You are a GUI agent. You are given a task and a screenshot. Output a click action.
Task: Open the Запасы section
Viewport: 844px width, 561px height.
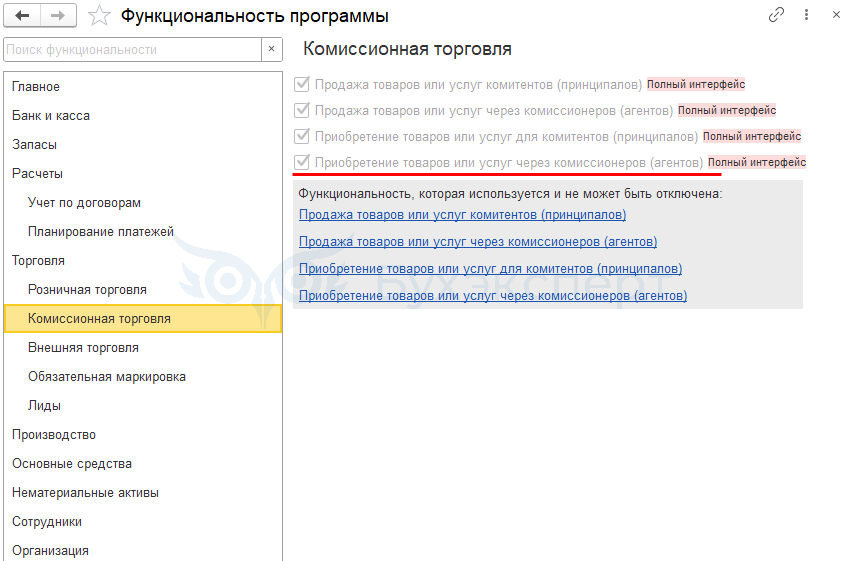click(x=143, y=145)
